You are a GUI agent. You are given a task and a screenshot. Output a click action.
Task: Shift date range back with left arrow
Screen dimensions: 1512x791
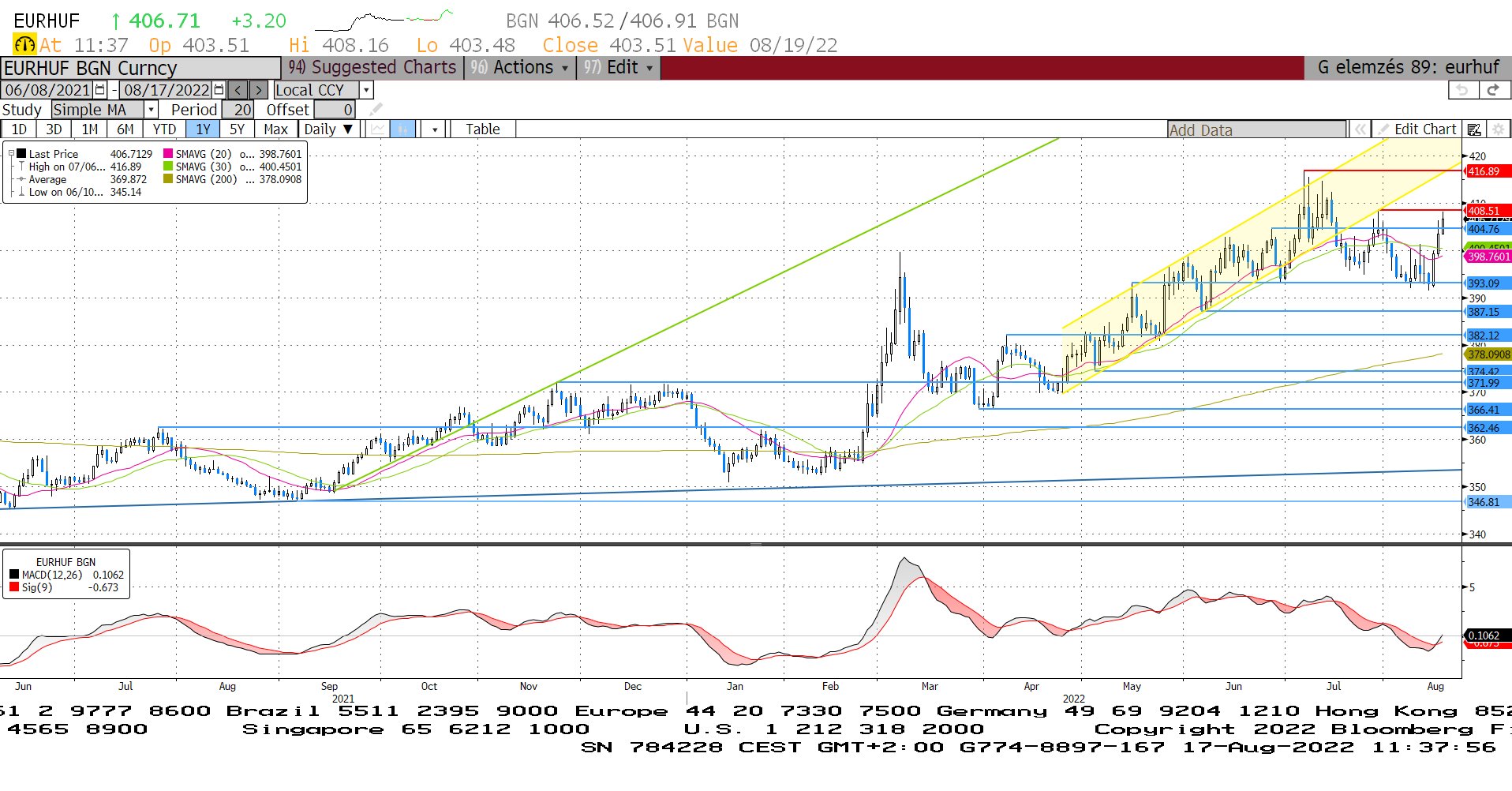(x=238, y=90)
